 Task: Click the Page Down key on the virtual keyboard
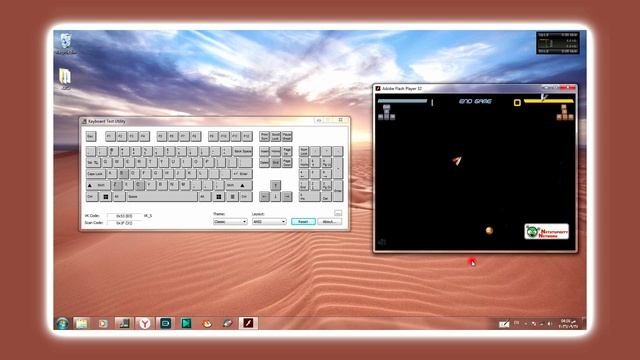tap(287, 162)
